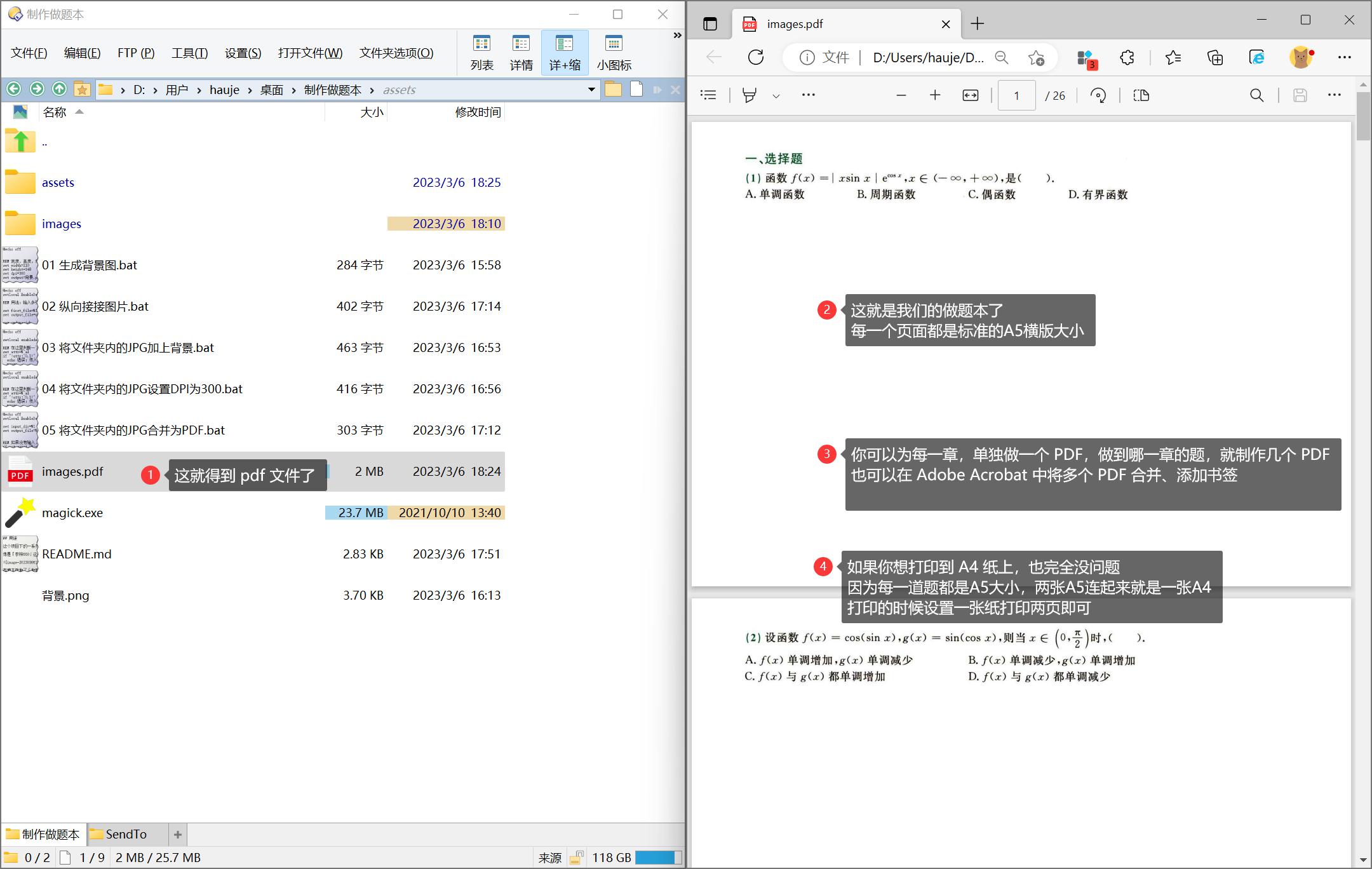
Task: Click the PDF page number input field
Action: point(1016,95)
